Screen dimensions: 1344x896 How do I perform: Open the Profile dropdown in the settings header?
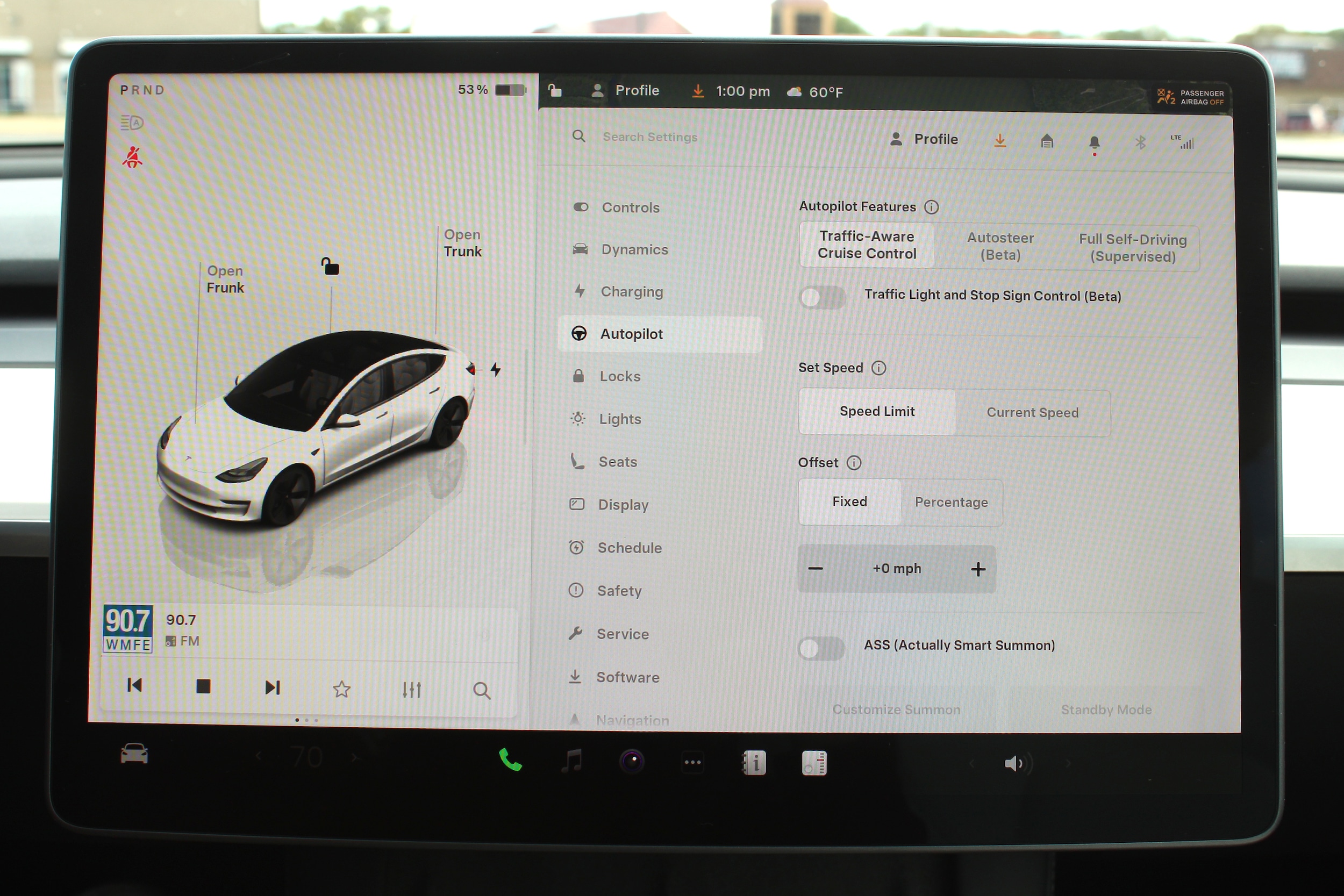[924, 139]
